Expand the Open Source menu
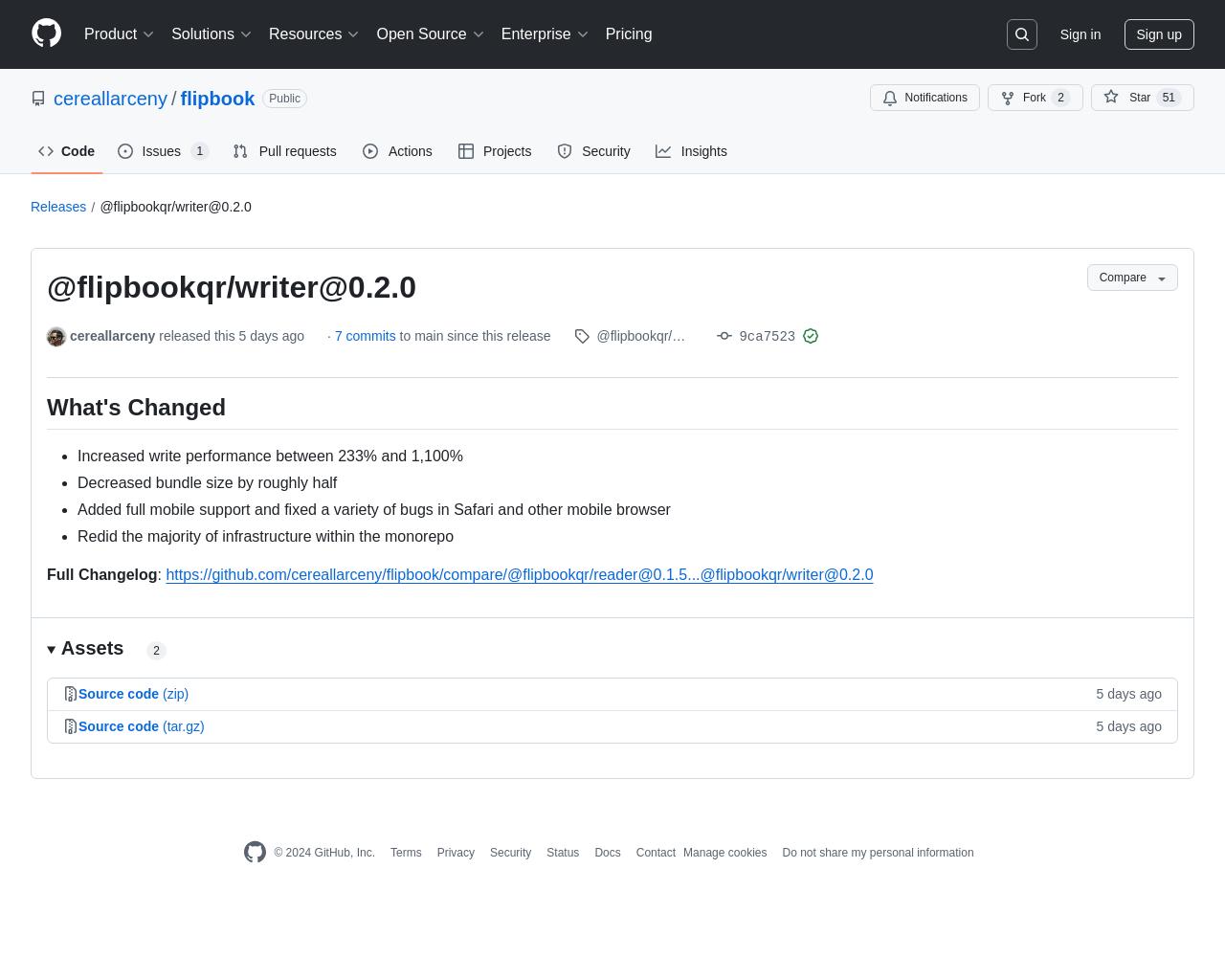 (431, 34)
